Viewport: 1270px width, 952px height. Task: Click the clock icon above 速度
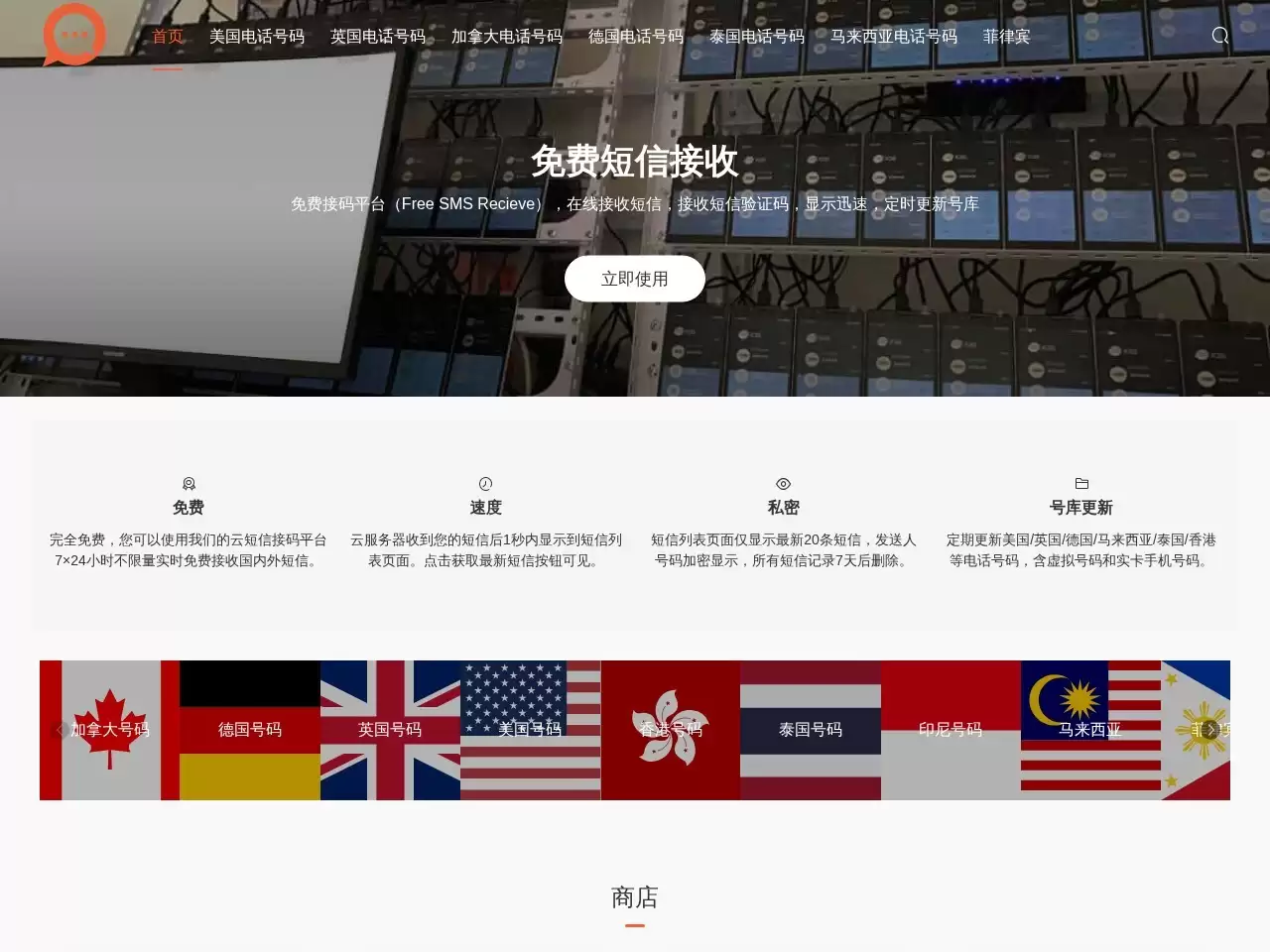pyautogui.click(x=485, y=484)
